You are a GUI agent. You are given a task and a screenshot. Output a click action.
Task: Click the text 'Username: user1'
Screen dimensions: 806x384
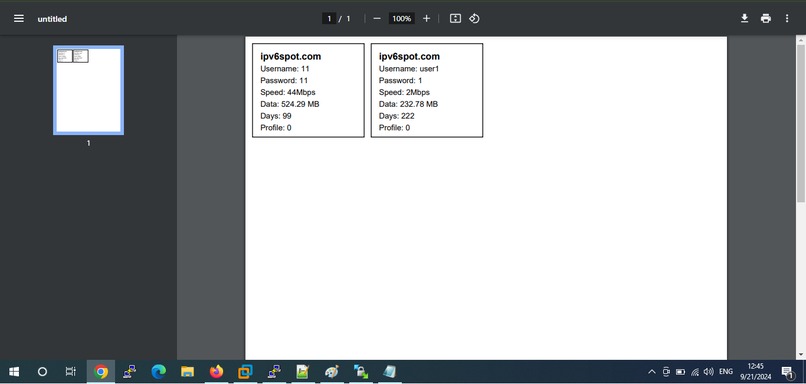point(409,68)
